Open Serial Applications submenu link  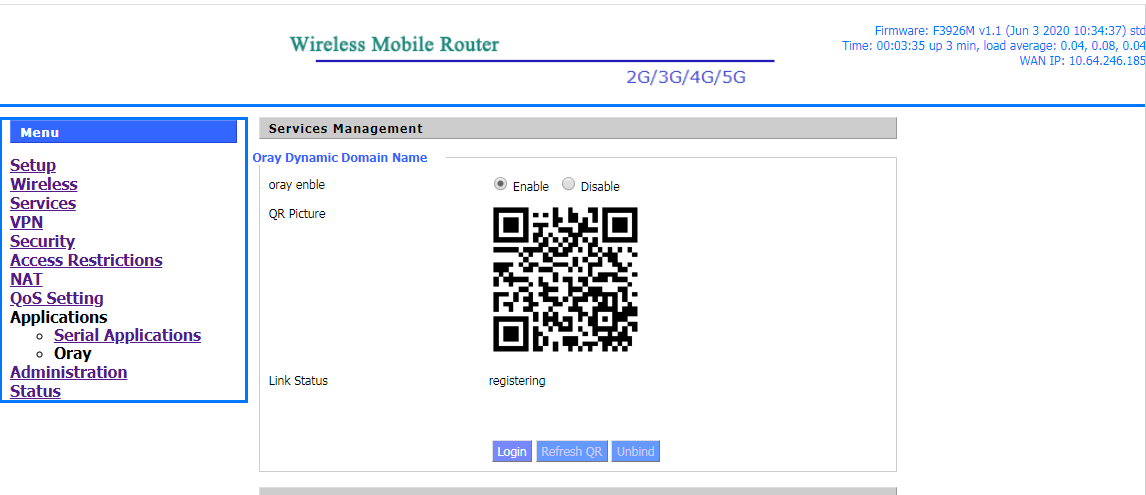(127, 336)
